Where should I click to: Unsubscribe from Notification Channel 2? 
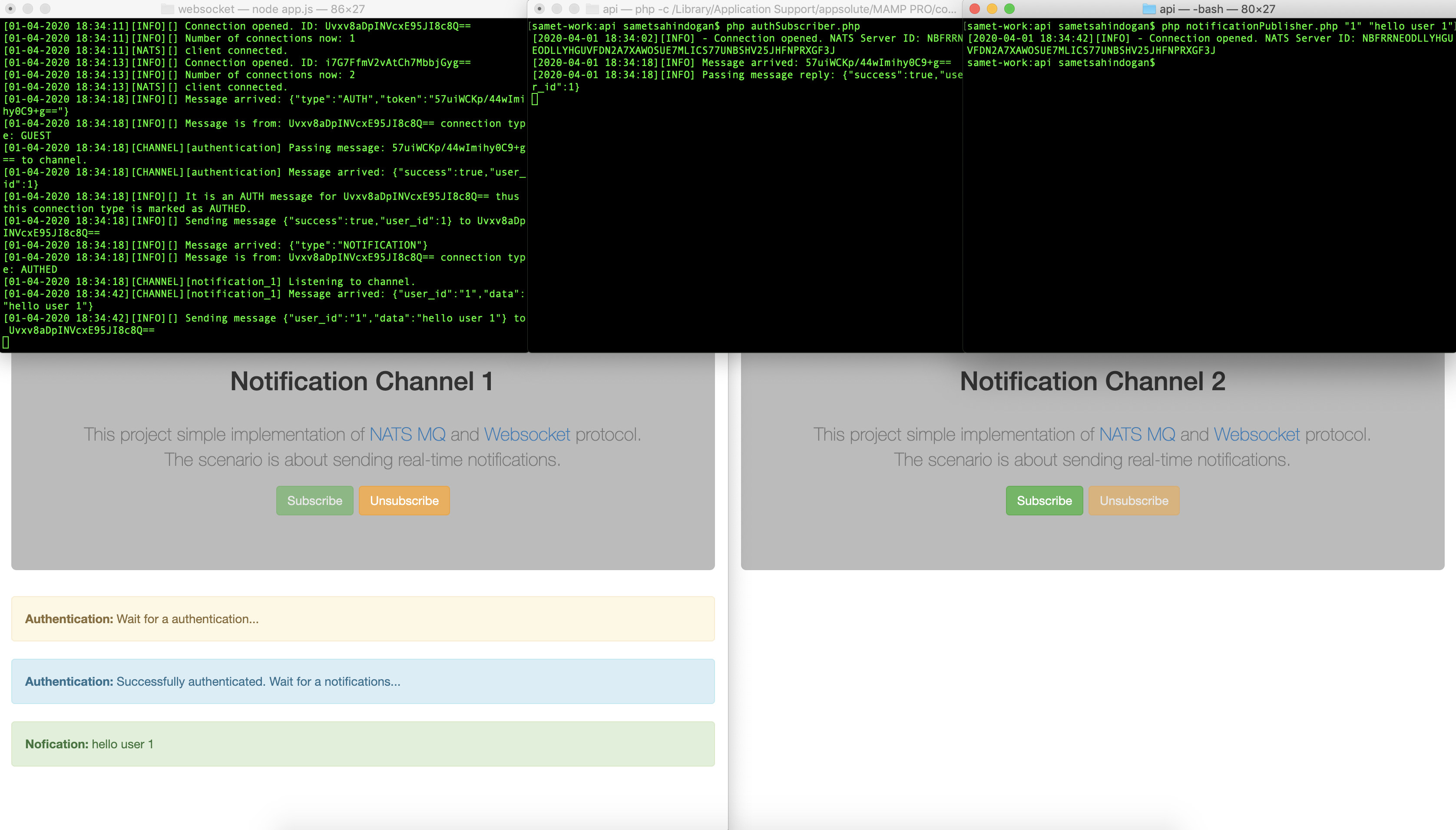tap(1134, 501)
